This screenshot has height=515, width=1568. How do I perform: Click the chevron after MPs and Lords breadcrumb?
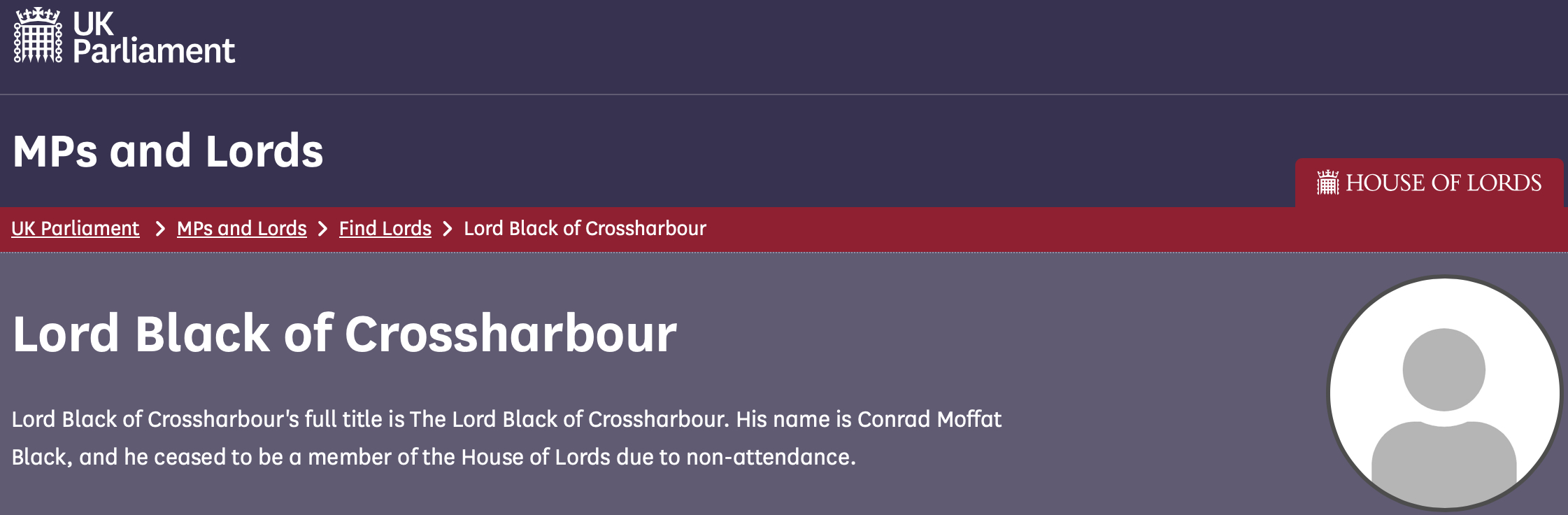pyautogui.click(x=323, y=229)
